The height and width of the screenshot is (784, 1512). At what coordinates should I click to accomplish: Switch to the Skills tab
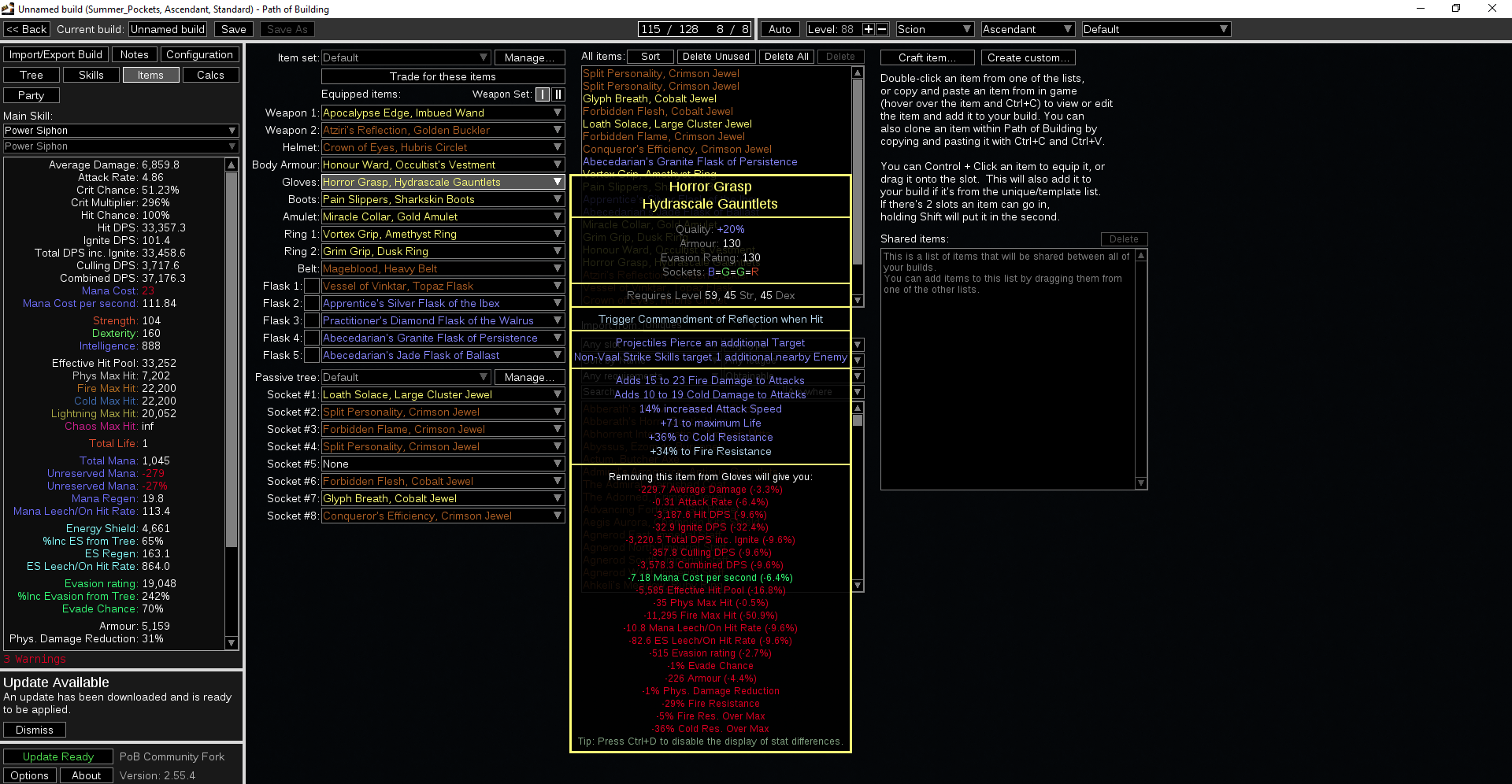pyautogui.click(x=91, y=75)
